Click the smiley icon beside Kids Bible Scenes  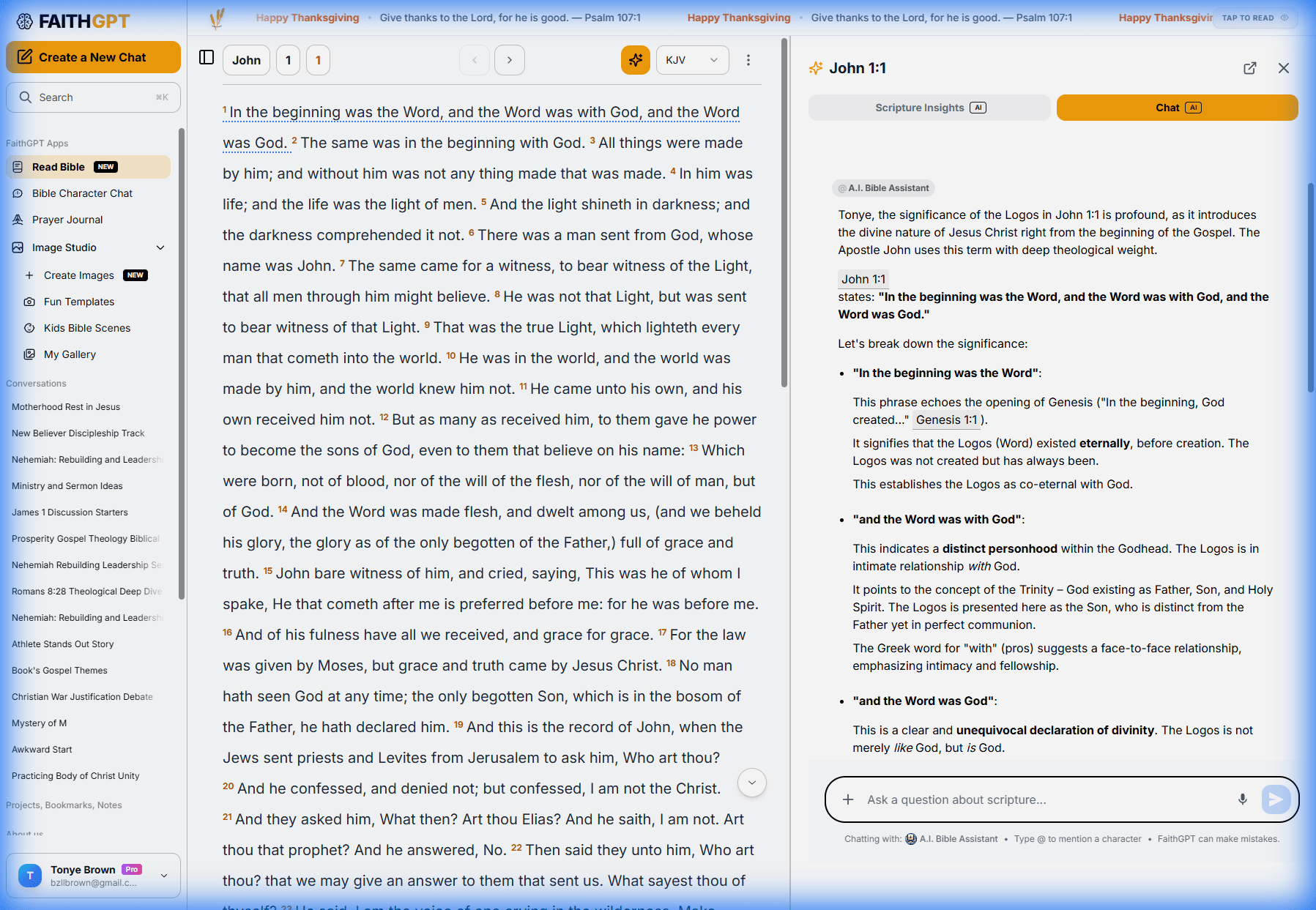click(29, 328)
